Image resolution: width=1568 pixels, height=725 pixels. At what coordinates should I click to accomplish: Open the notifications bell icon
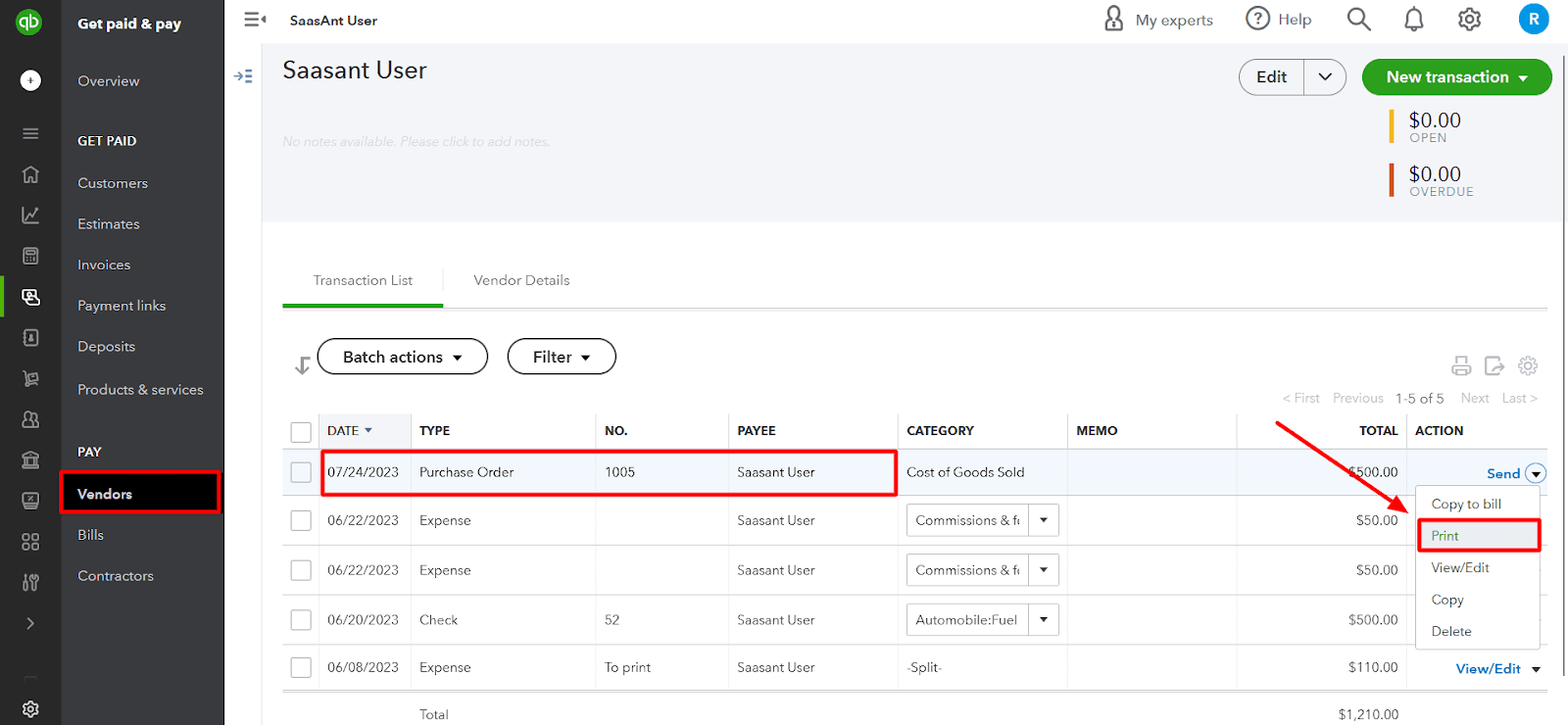point(1413,19)
